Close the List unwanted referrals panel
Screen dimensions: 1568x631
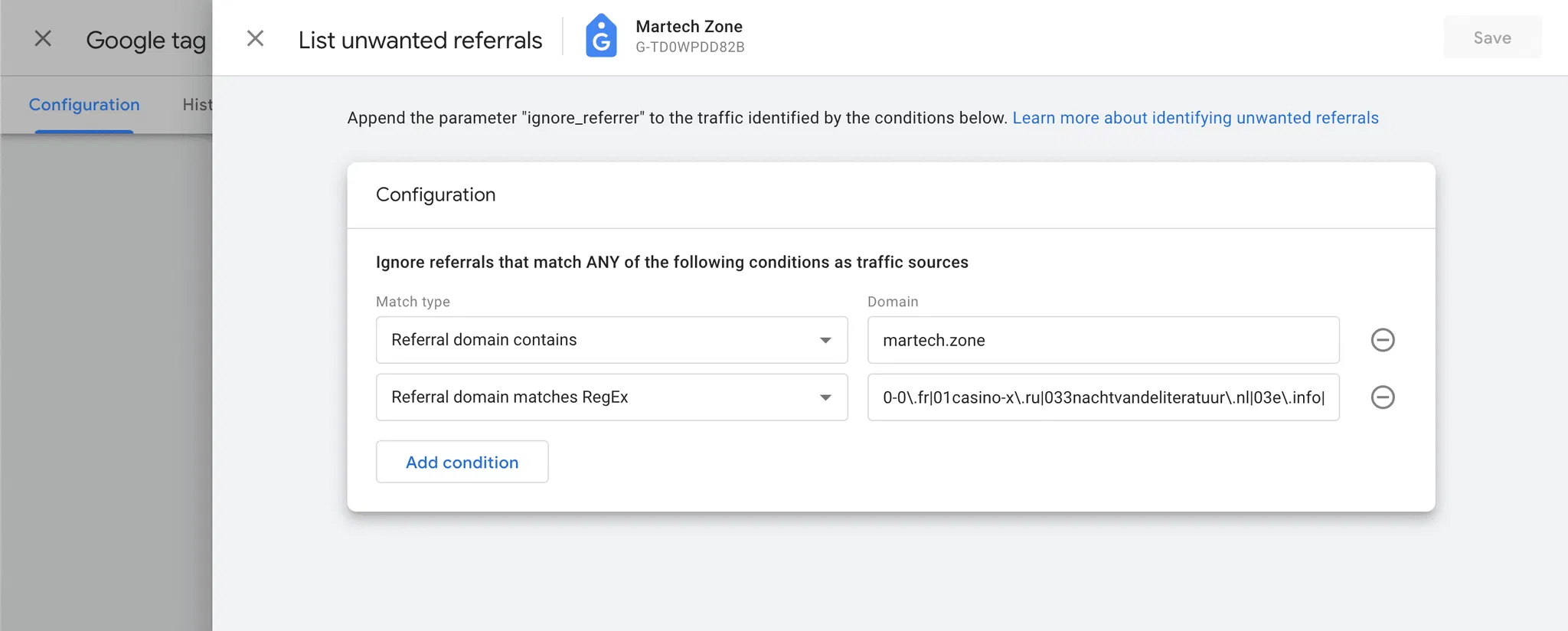[x=255, y=38]
